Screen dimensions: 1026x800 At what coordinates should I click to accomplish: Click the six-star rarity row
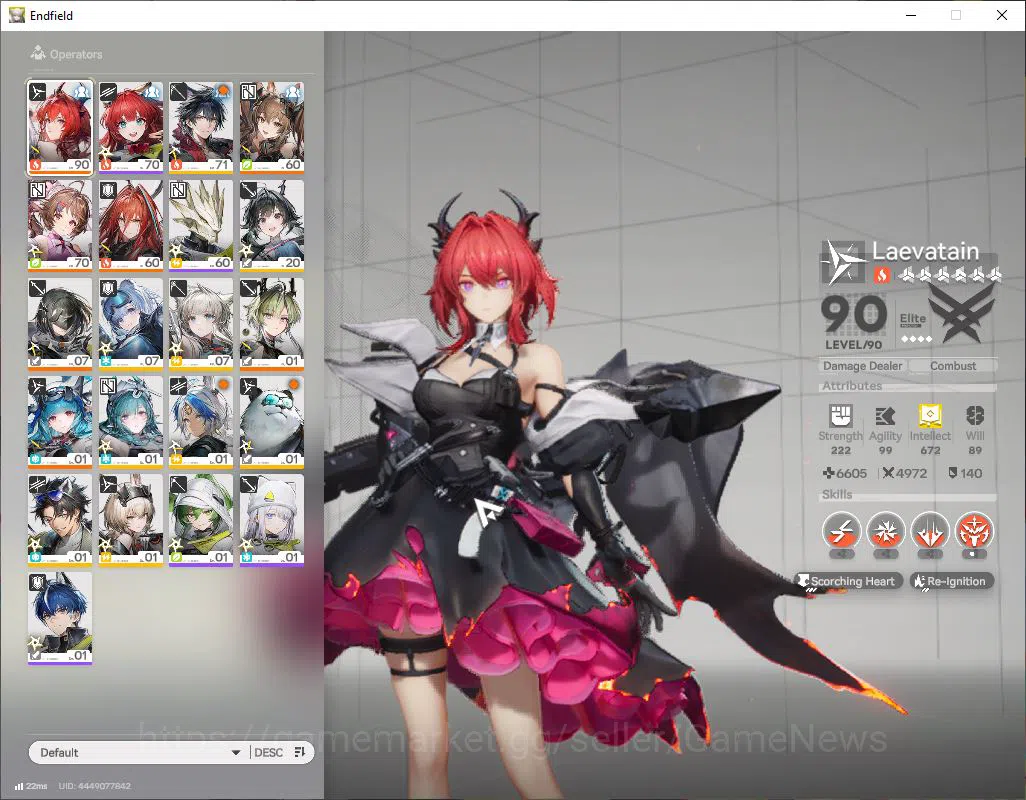950,275
